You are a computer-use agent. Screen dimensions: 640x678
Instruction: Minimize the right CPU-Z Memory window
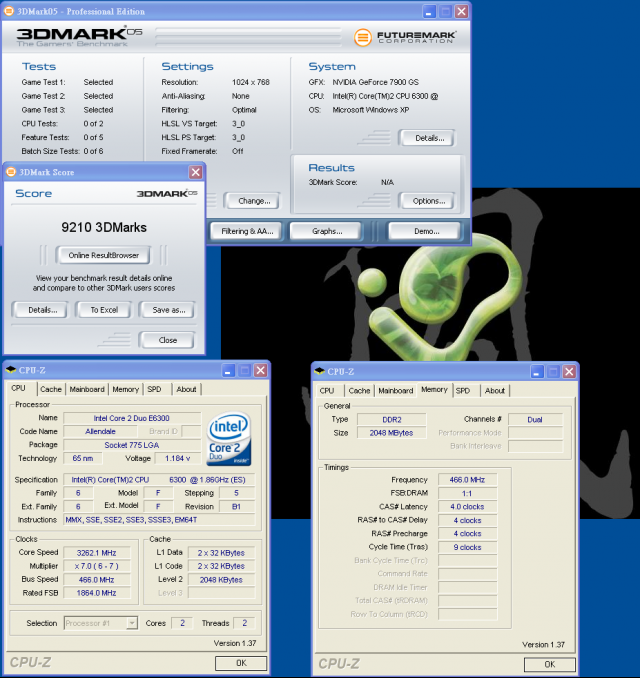point(537,371)
